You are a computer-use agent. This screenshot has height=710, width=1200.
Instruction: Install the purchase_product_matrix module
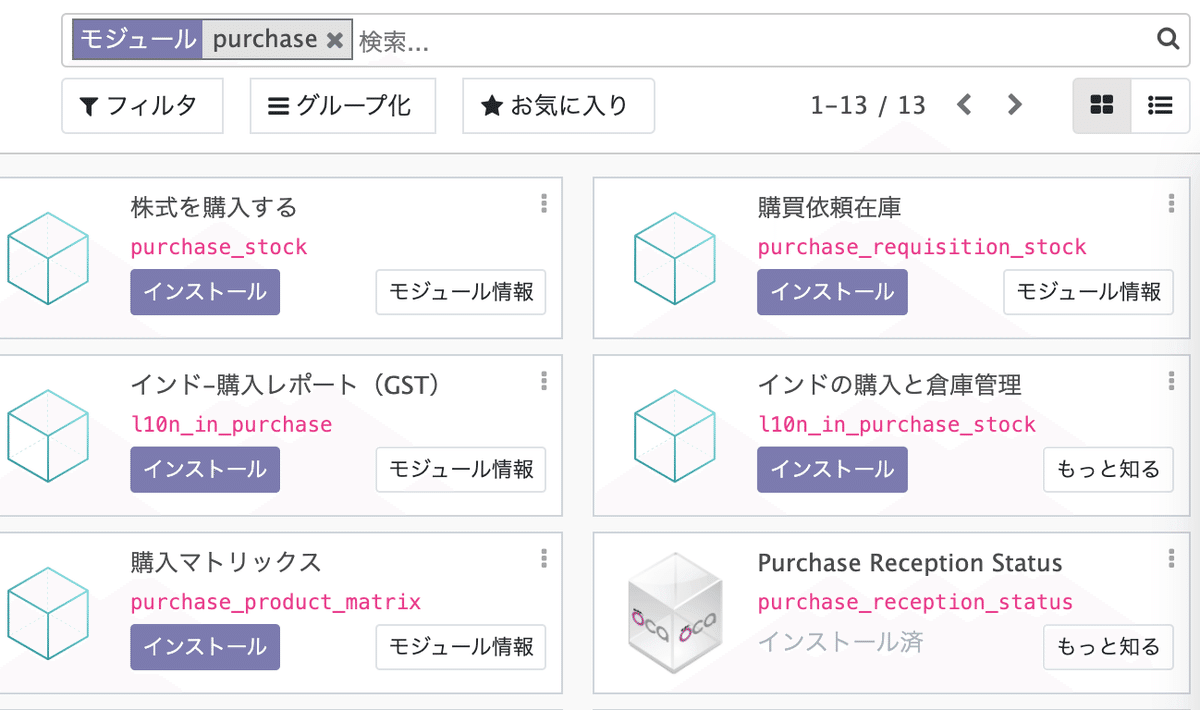point(204,646)
